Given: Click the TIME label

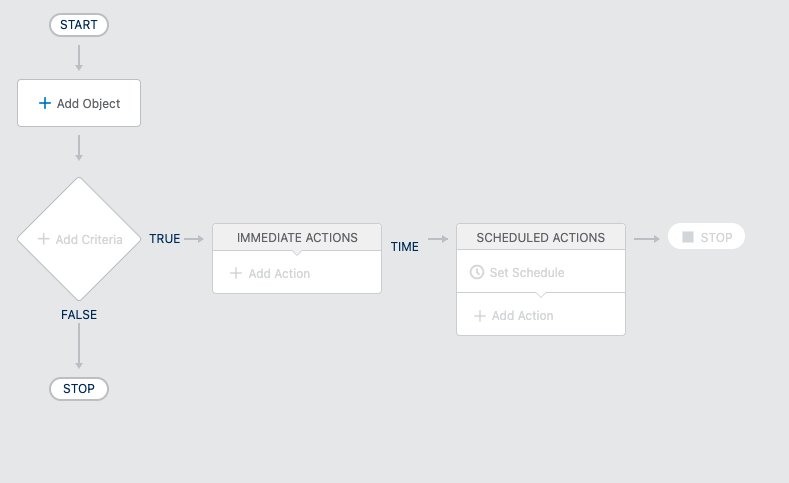Looking at the screenshot, I should (405, 247).
